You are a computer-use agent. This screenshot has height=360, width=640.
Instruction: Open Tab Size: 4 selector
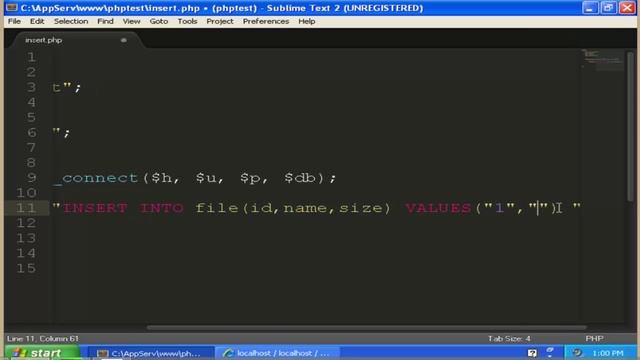[x=509, y=338]
